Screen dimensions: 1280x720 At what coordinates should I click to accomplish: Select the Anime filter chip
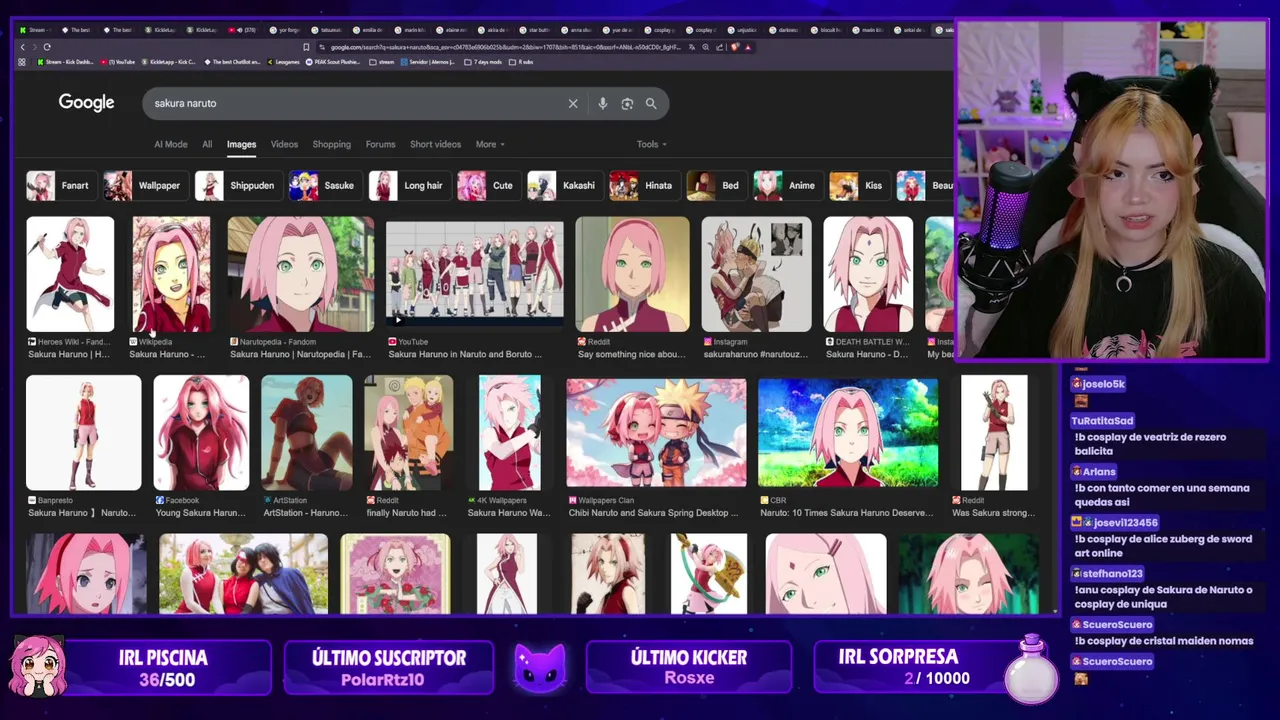(x=788, y=185)
